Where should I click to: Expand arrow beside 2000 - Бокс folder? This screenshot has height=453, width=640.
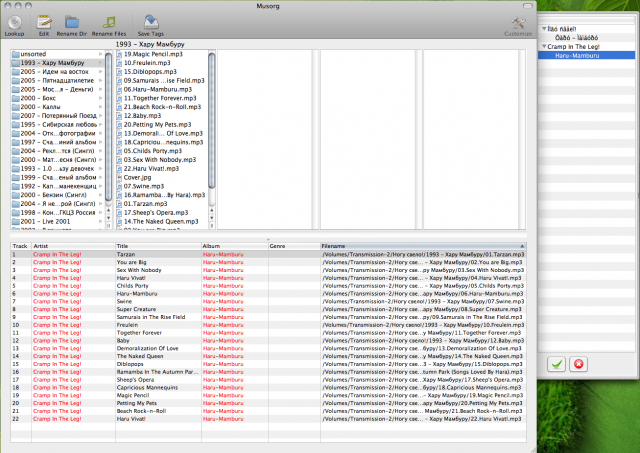(x=100, y=98)
